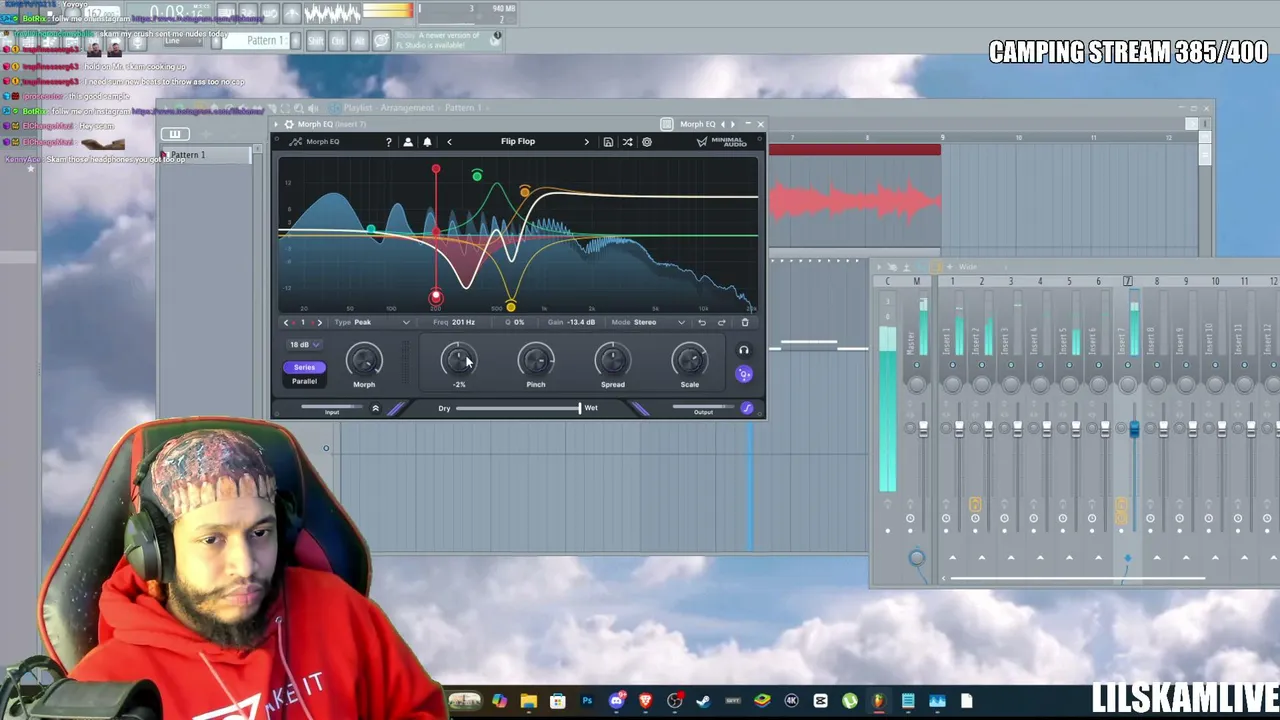Delete the selected EQ band with trash icon
Screen dimensions: 1280x720
pyautogui.click(x=745, y=322)
